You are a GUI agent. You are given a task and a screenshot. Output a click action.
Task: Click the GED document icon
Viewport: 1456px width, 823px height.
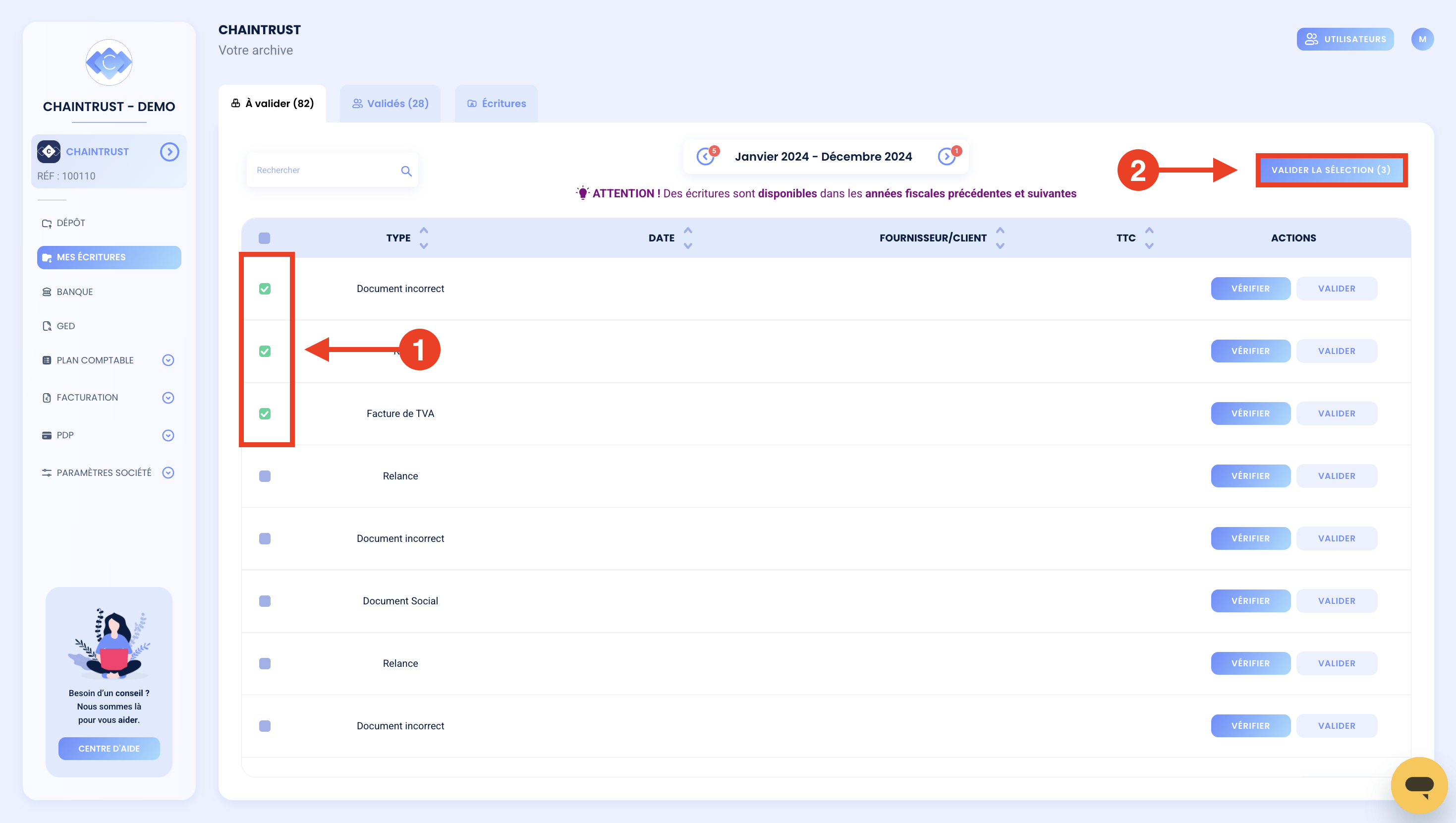click(47, 326)
